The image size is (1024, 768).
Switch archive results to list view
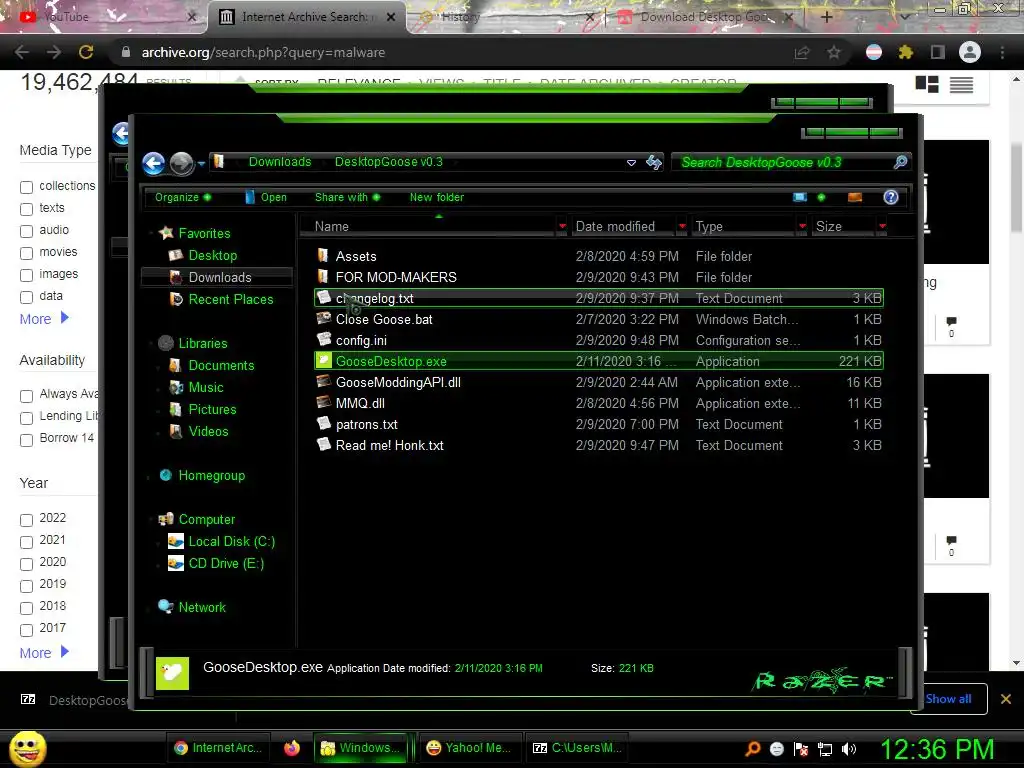coord(961,84)
